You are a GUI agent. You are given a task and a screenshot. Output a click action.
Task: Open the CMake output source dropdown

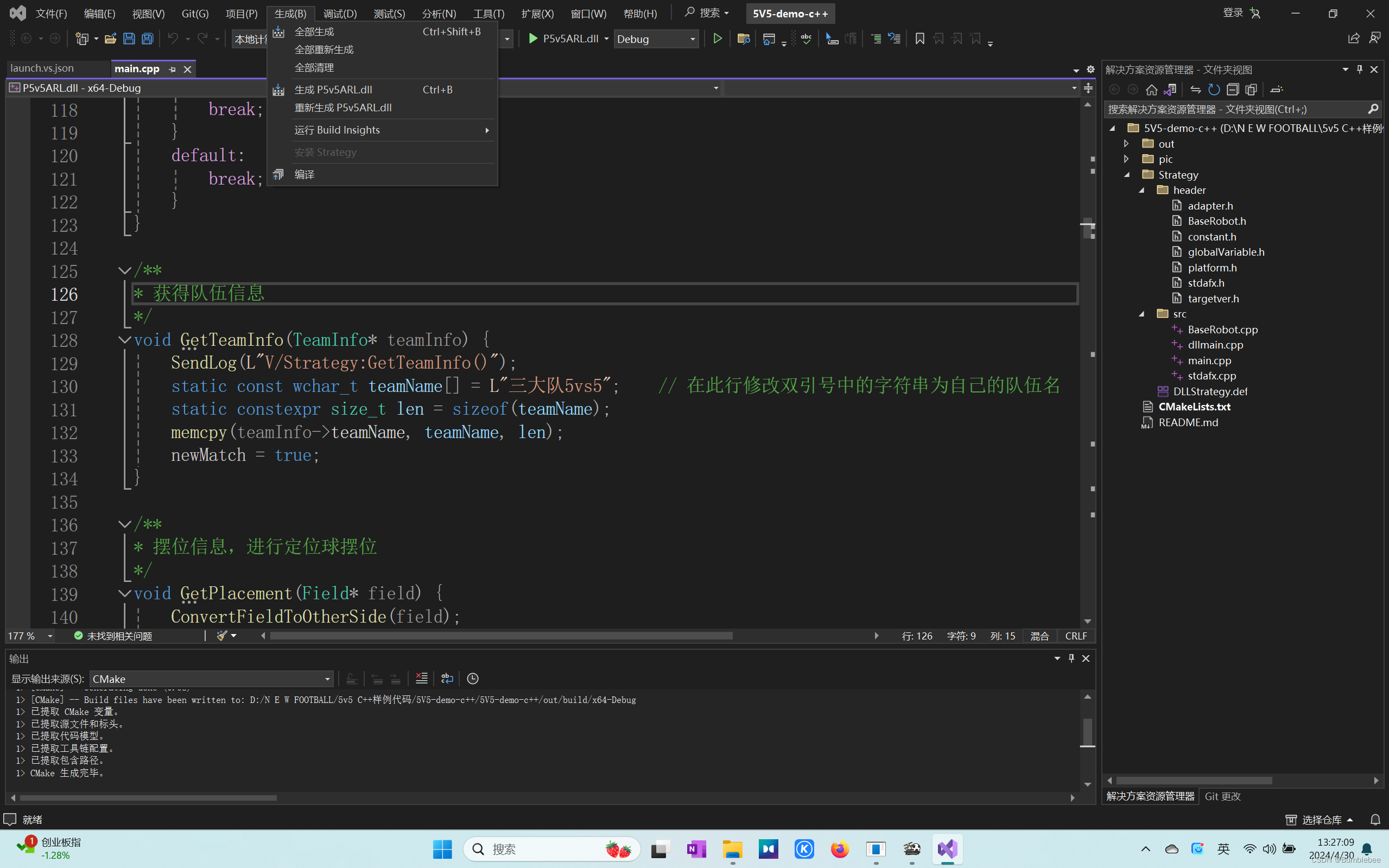coord(211,679)
